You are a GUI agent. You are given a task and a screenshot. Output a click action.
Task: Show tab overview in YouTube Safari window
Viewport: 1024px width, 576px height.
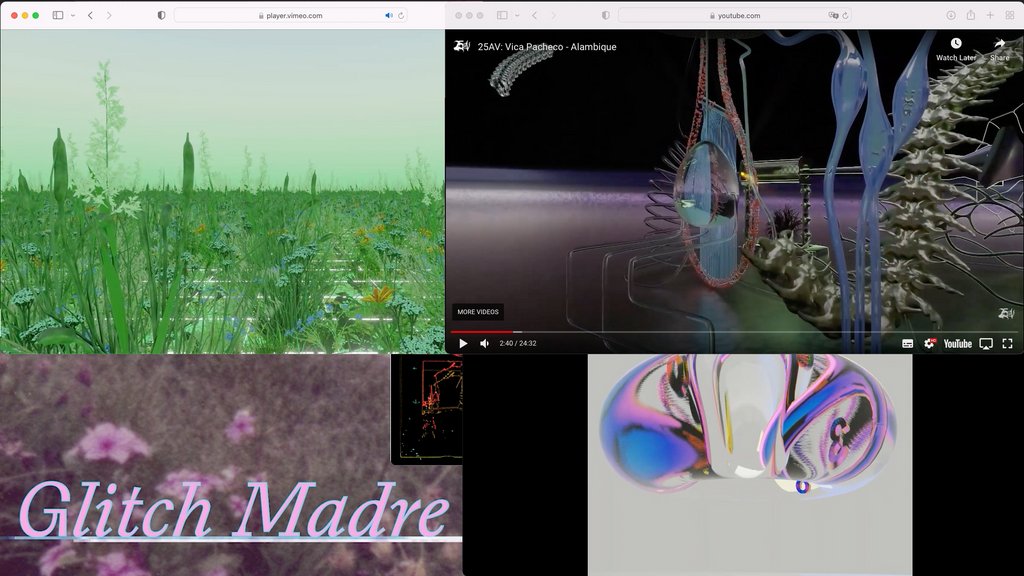click(x=1010, y=15)
